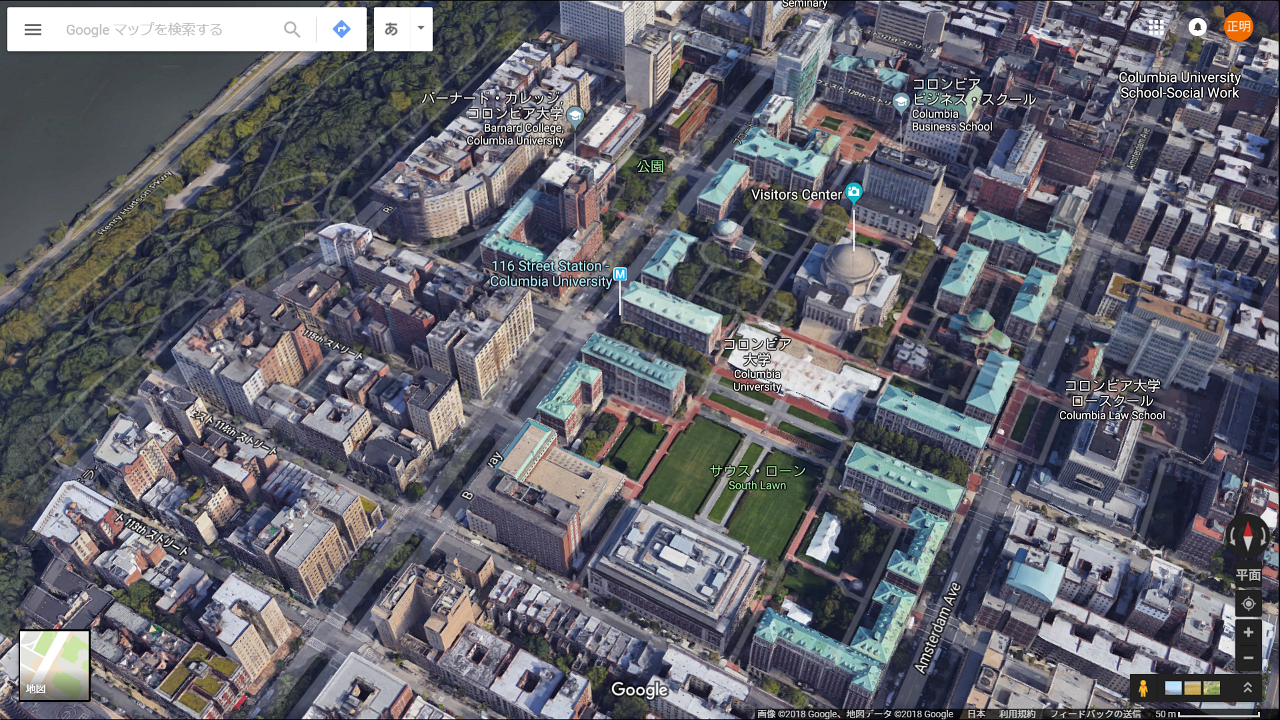Open the 利用規約 terms link
Screen dimensions: 1280x720
tap(1017, 714)
